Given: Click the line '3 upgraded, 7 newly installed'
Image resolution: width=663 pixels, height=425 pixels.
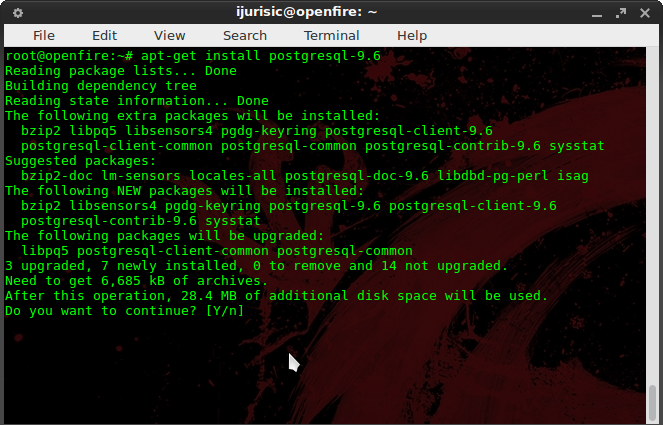Looking at the screenshot, I should pyautogui.click(x=257, y=266).
